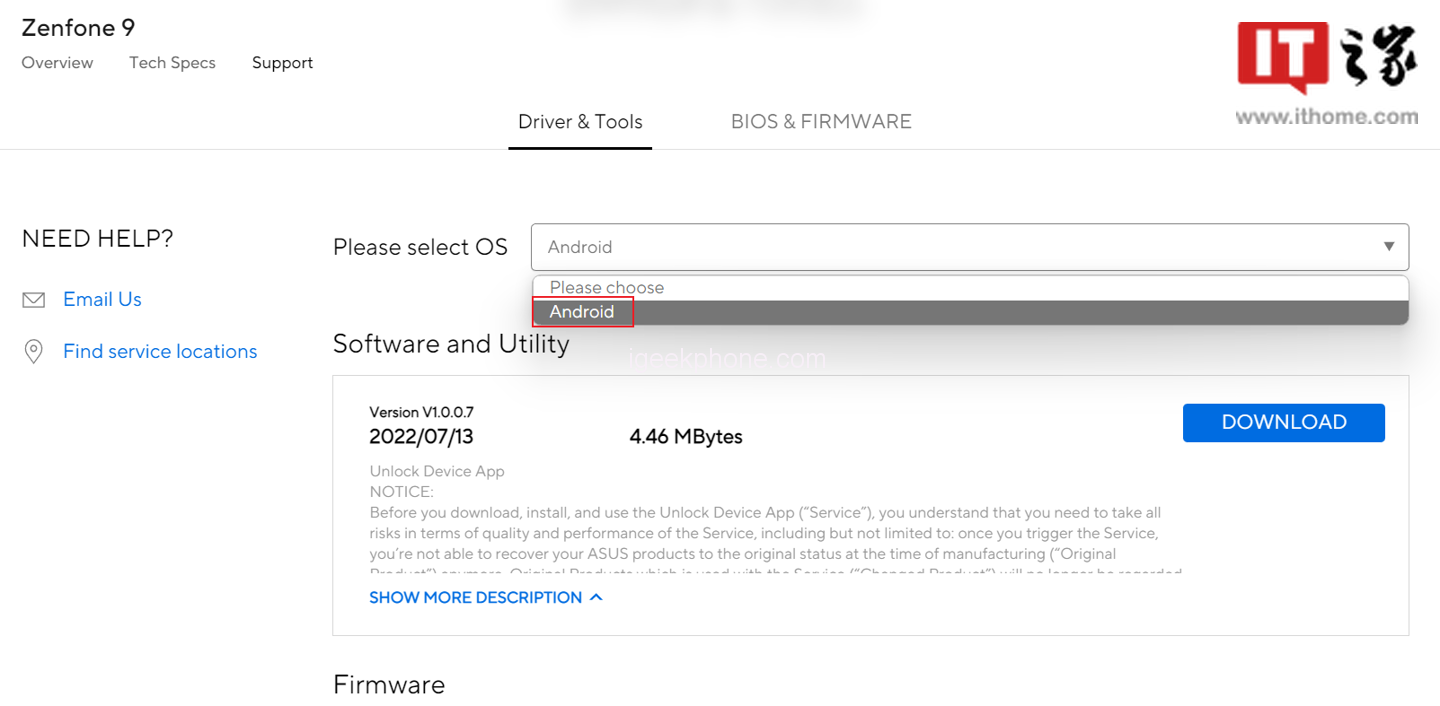This screenshot has width=1440, height=706.
Task: Select the Driver & Tools tab
Action: pos(580,122)
